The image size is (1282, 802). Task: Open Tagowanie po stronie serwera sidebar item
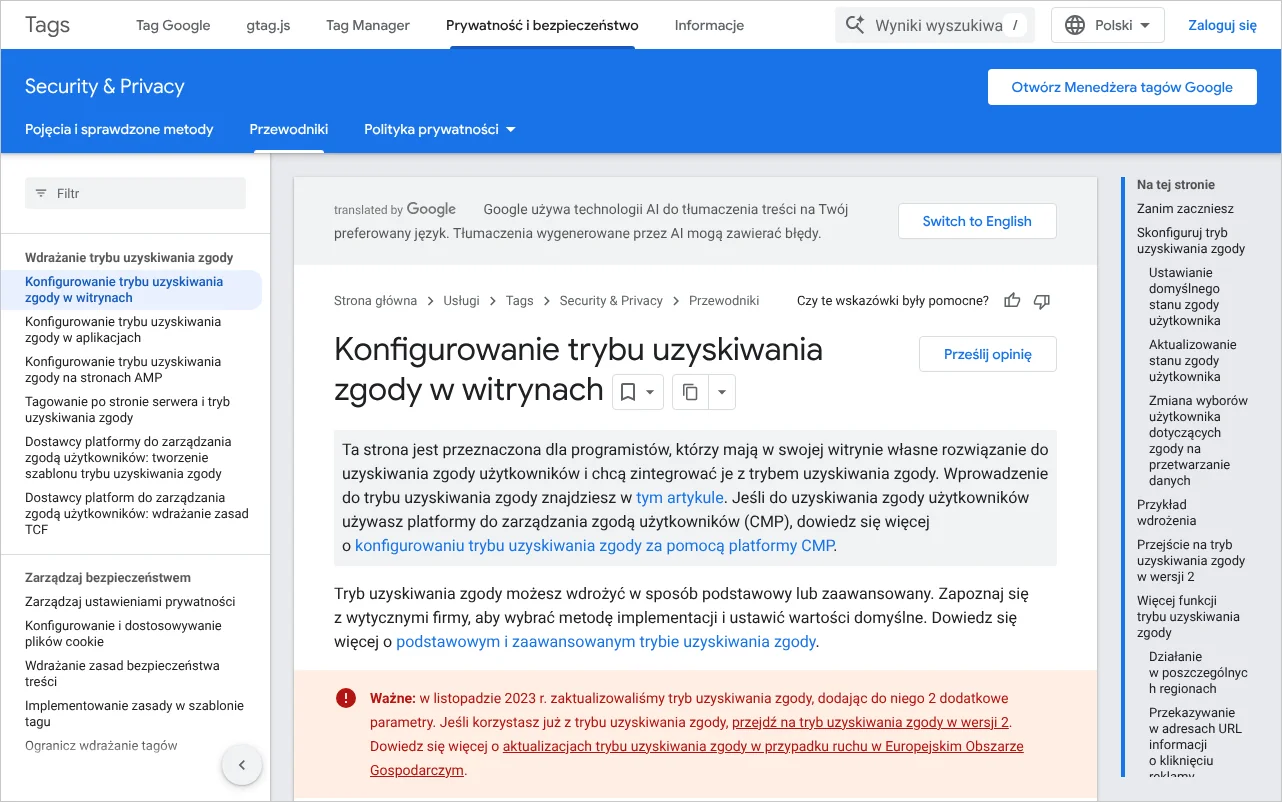(x=127, y=410)
